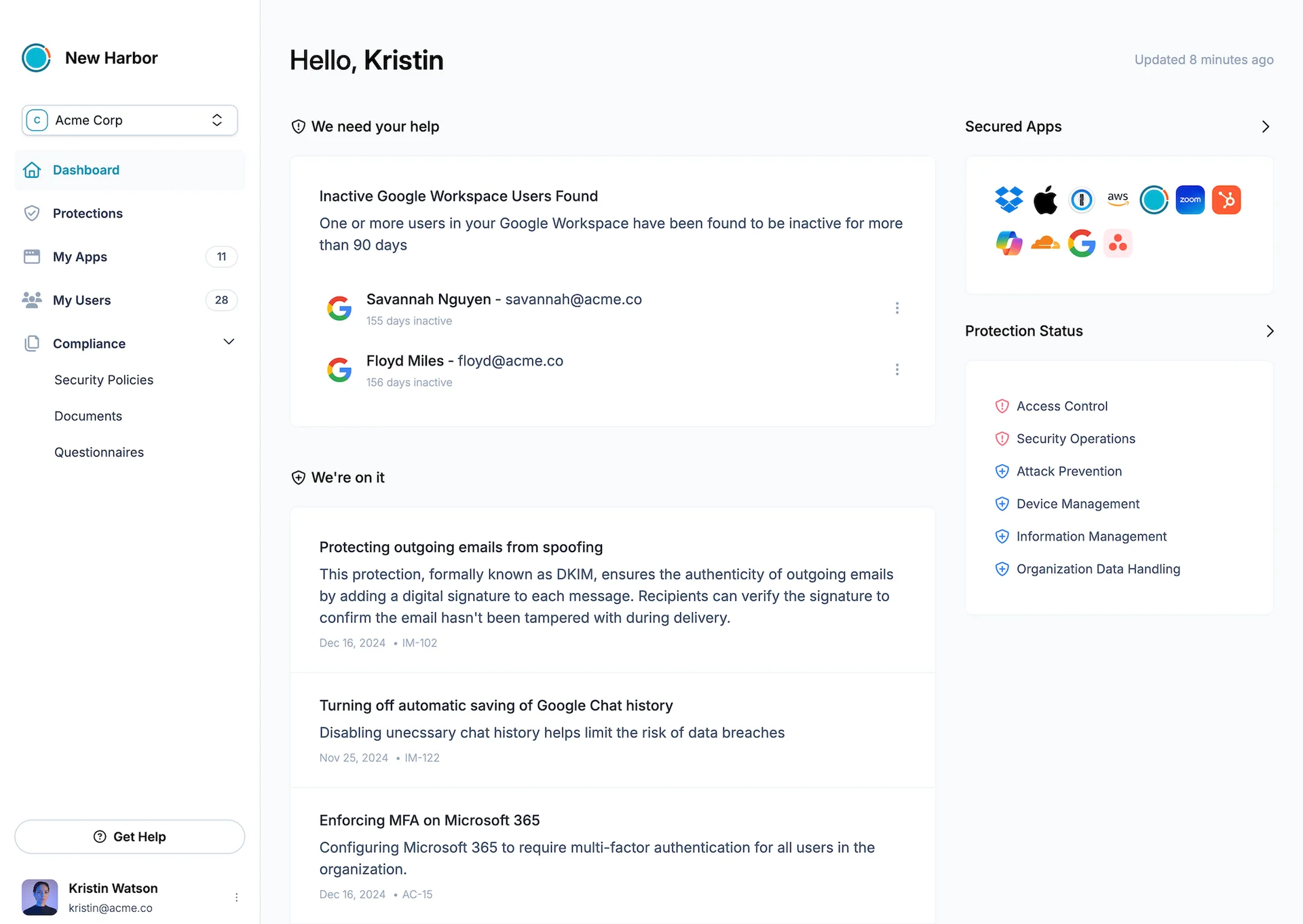Click the HubSpot app icon
1303x924 pixels.
tap(1226, 199)
